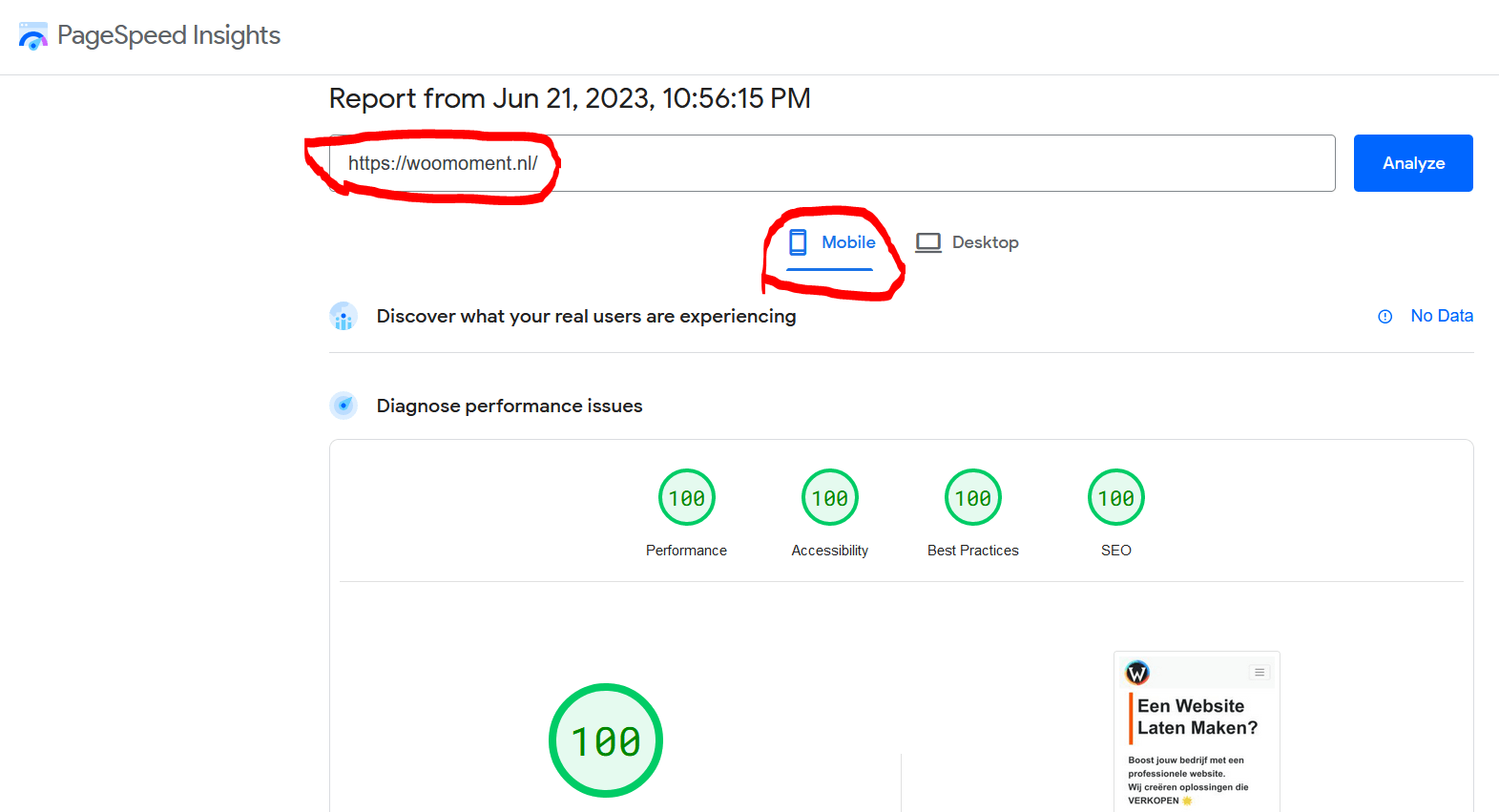Select the Mobile tab

[831, 242]
